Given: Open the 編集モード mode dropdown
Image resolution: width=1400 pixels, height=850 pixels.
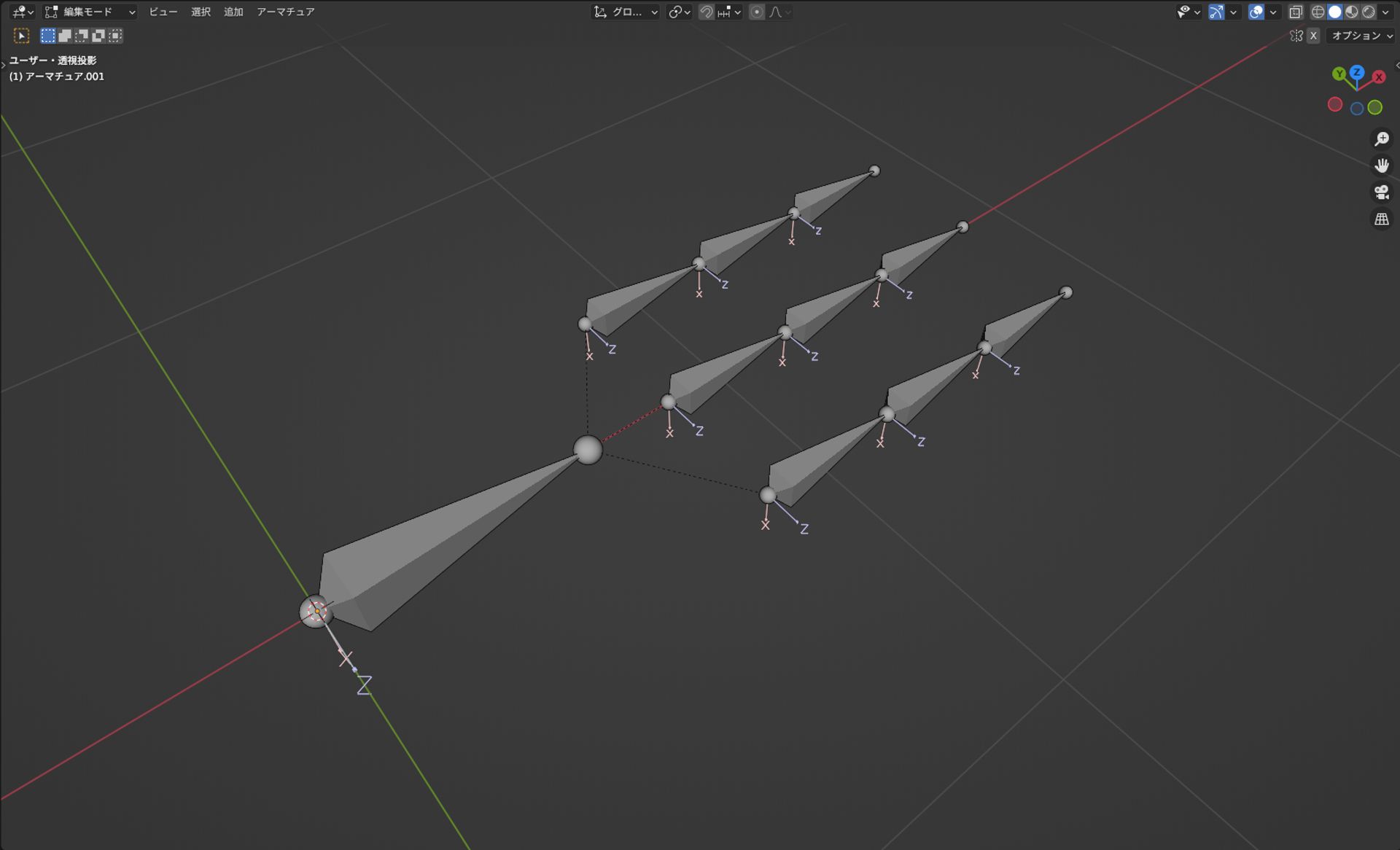Looking at the screenshot, I should point(89,12).
